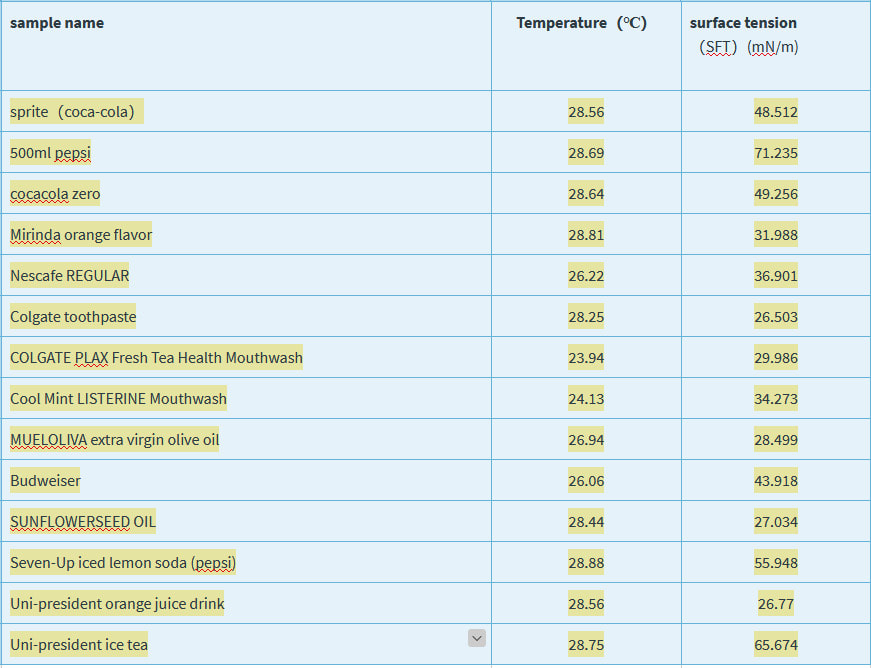Viewport: 871px width, 668px height.
Task: Select temperature value 26.22
Action: pos(585,275)
